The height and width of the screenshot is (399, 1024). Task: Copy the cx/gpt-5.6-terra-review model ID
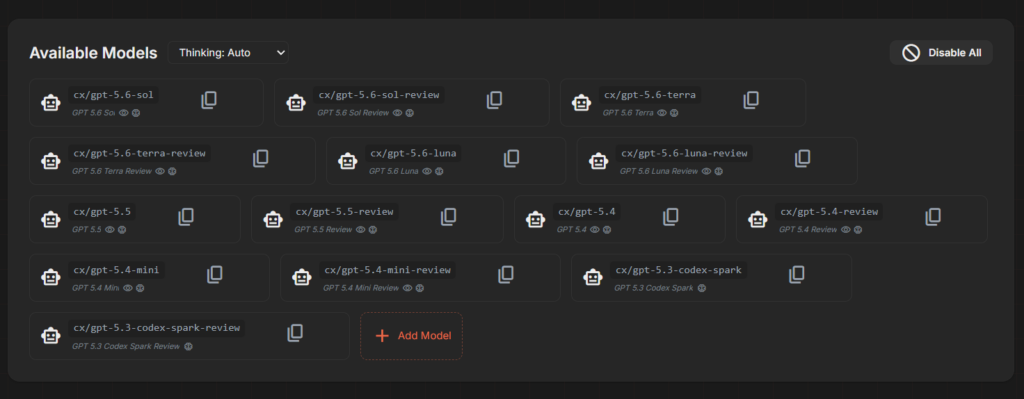pyautogui.click(x=261, y=159)
